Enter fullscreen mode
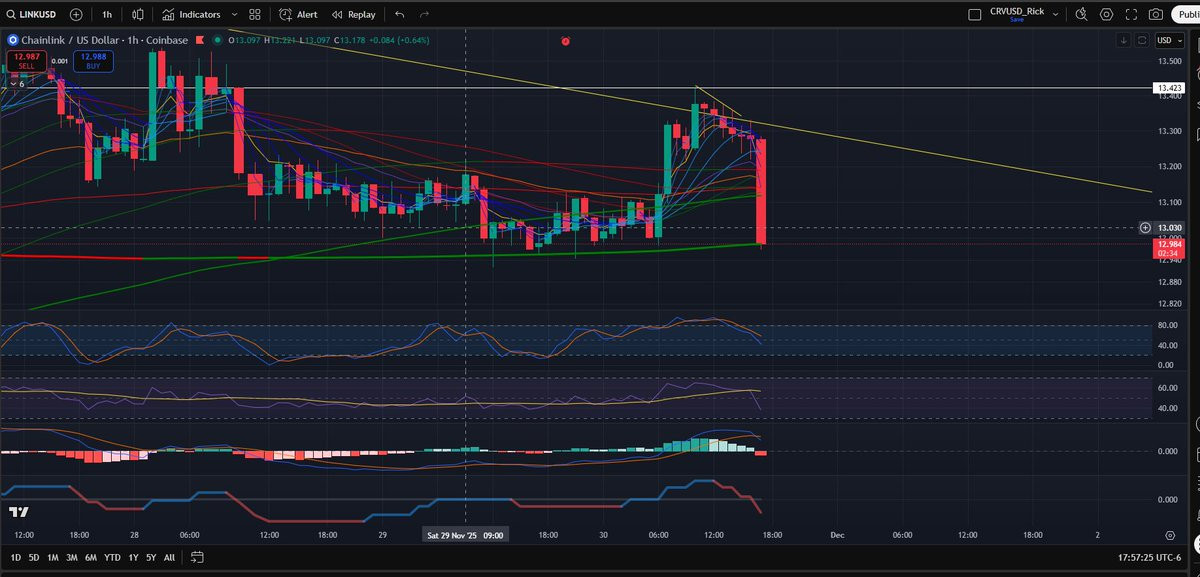This screenshot has height=577, width=1200. click(x=1131, y=14)
